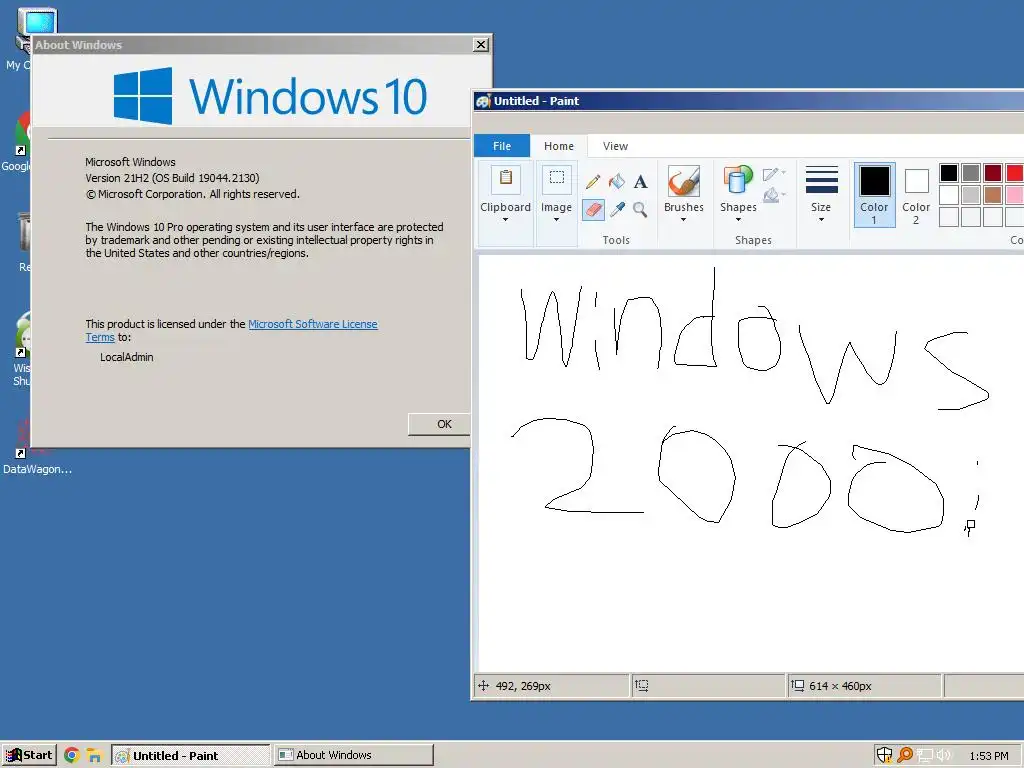
Task: Pick the light gray color swatch
Action: point(971,195)
